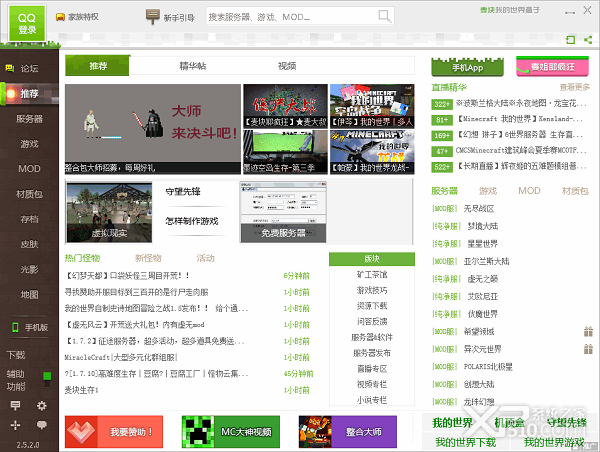Switch to the 视频 tab
600x452 pixels.
pos(287,66)
